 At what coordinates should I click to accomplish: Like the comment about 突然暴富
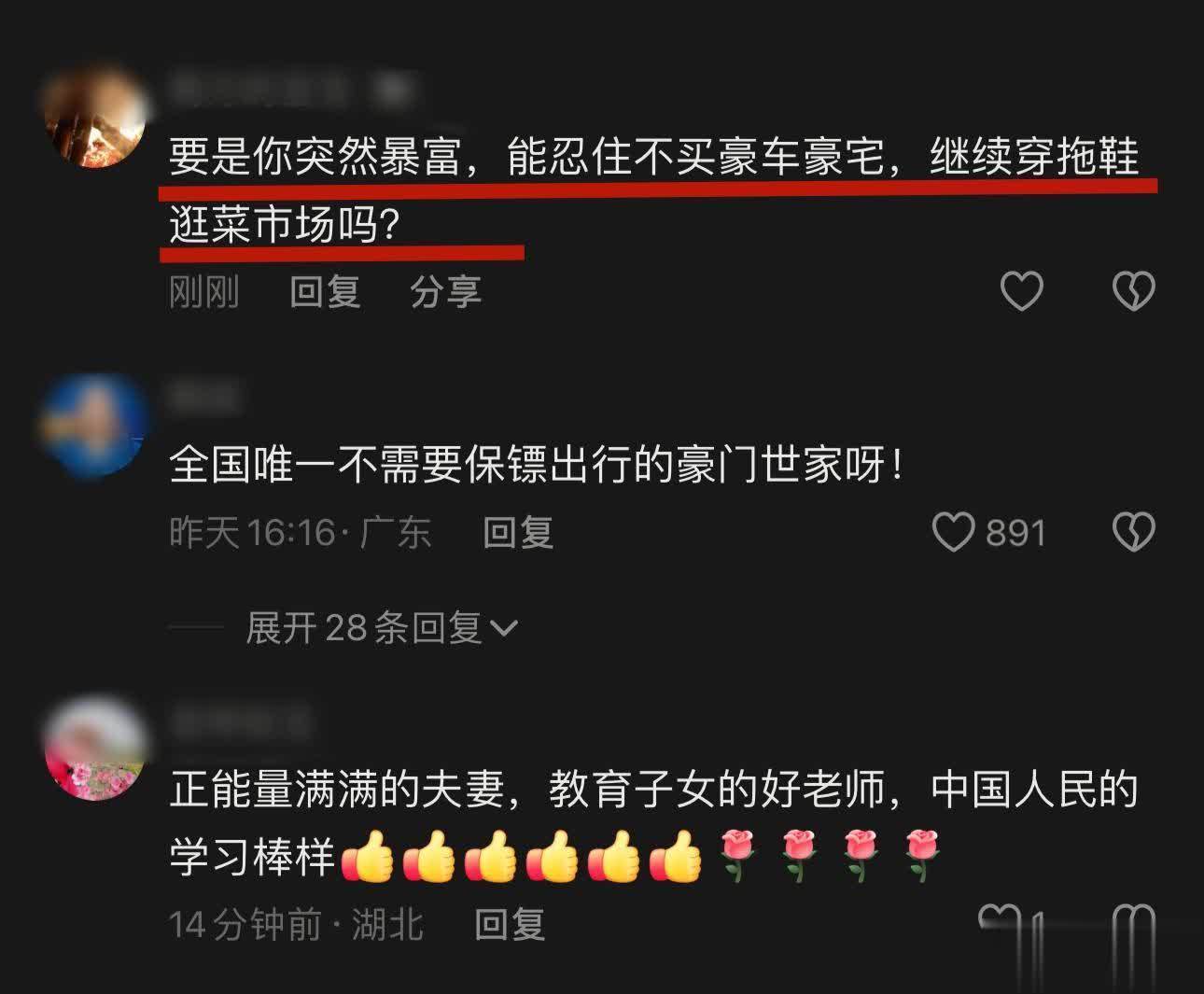click(1022, 292)
